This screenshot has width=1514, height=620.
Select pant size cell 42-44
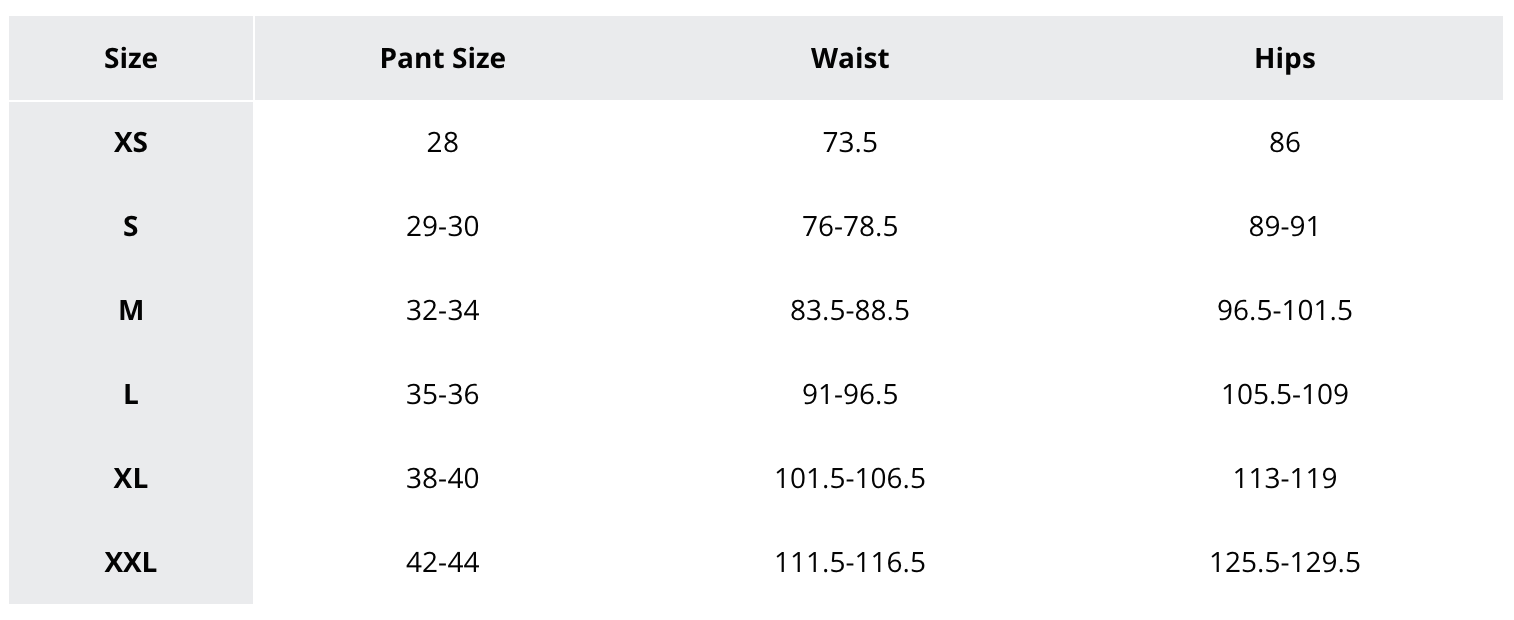(442, 563)
